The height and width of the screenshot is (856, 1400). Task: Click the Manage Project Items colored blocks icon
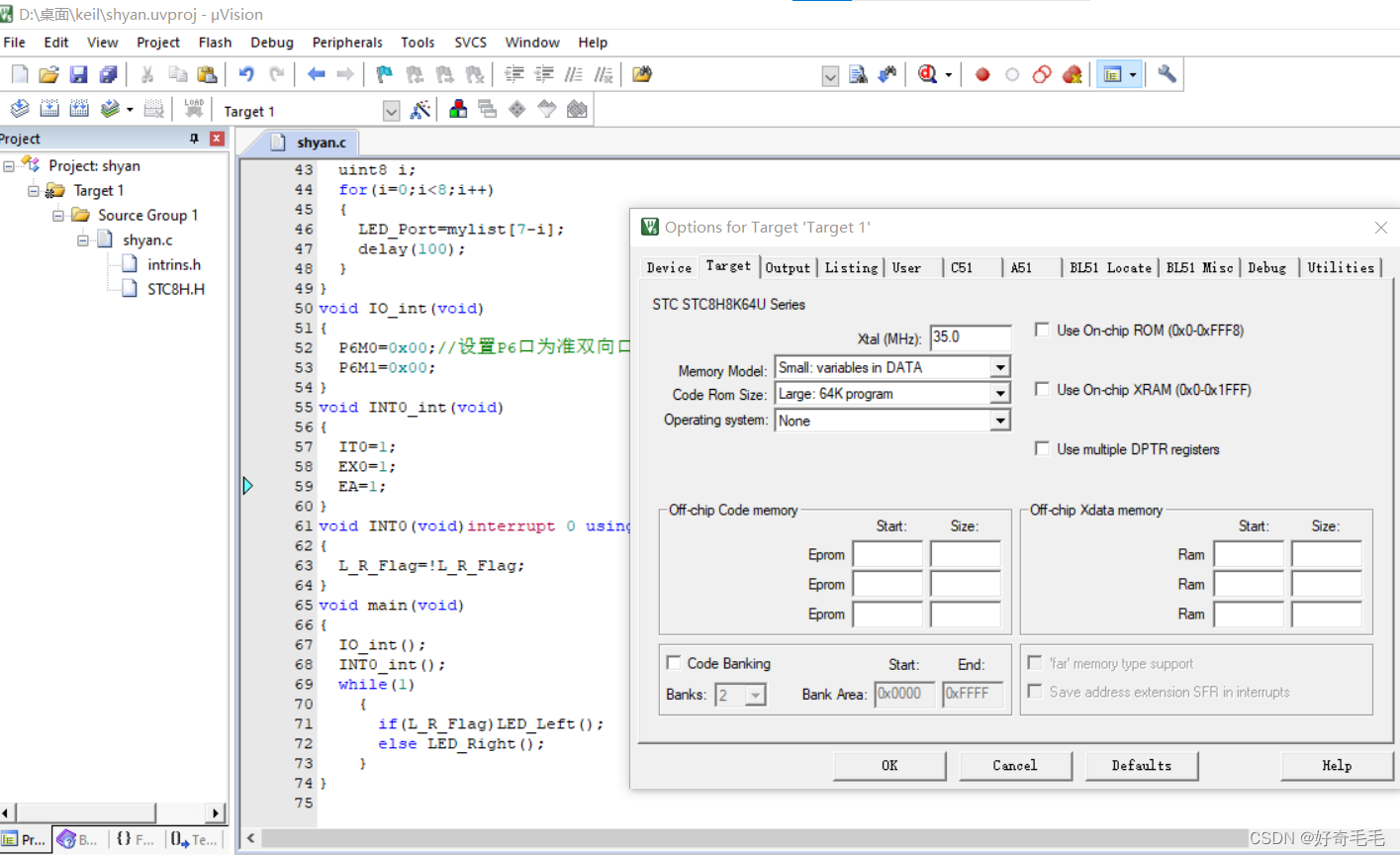[458, 110]
